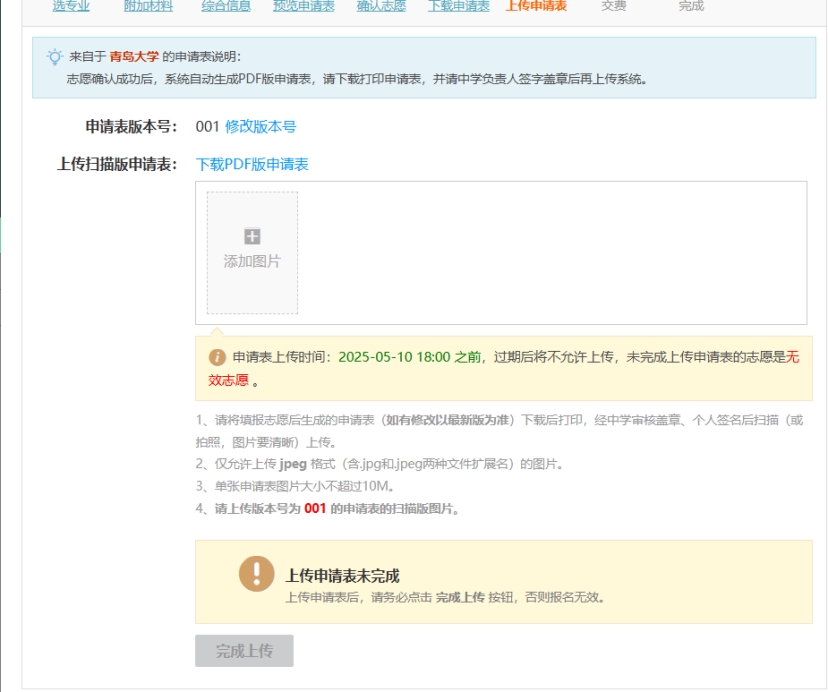
Task: Click the 青岛大学 name in notice
Action: pos(134,57)
